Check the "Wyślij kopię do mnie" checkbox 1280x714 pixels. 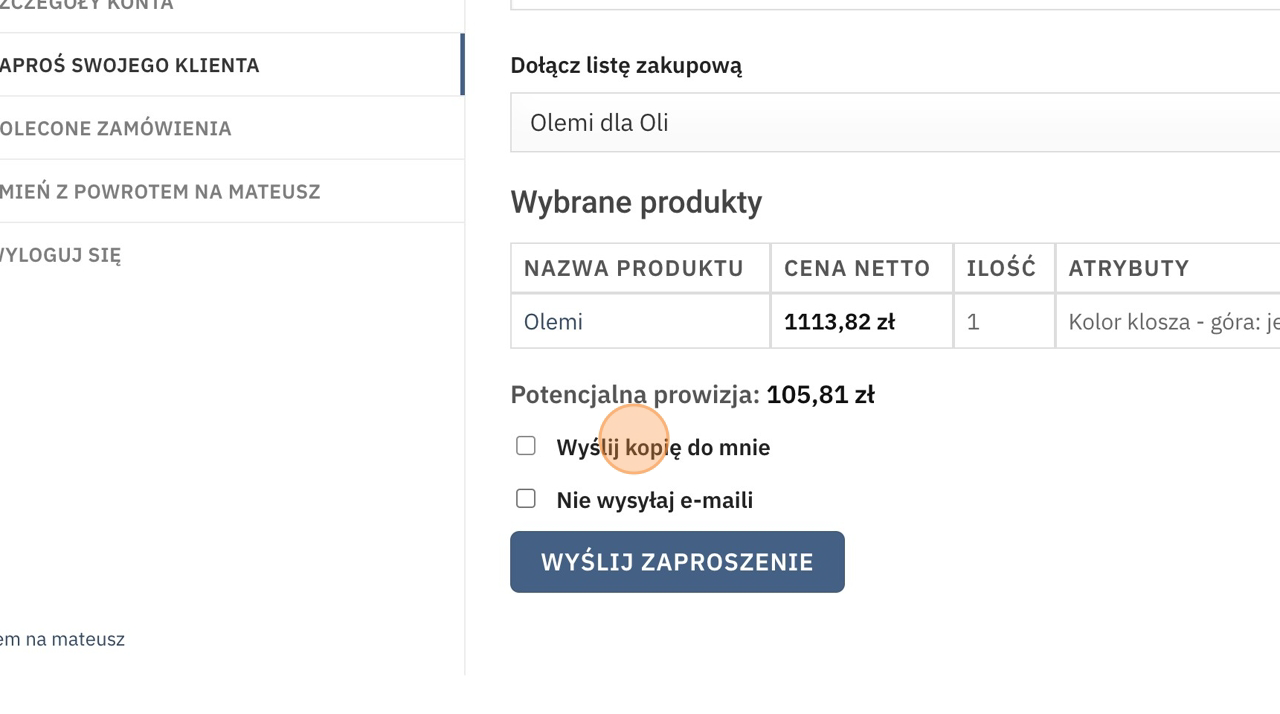click(x=526, y=446)
